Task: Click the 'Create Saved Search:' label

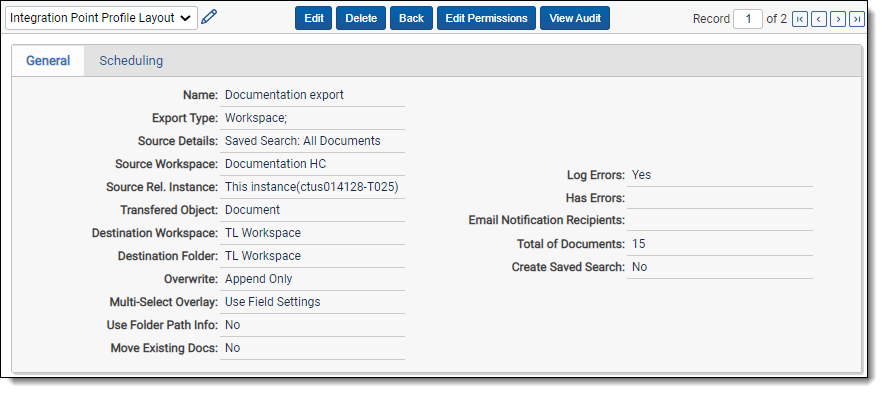Action: coord(568,267)
